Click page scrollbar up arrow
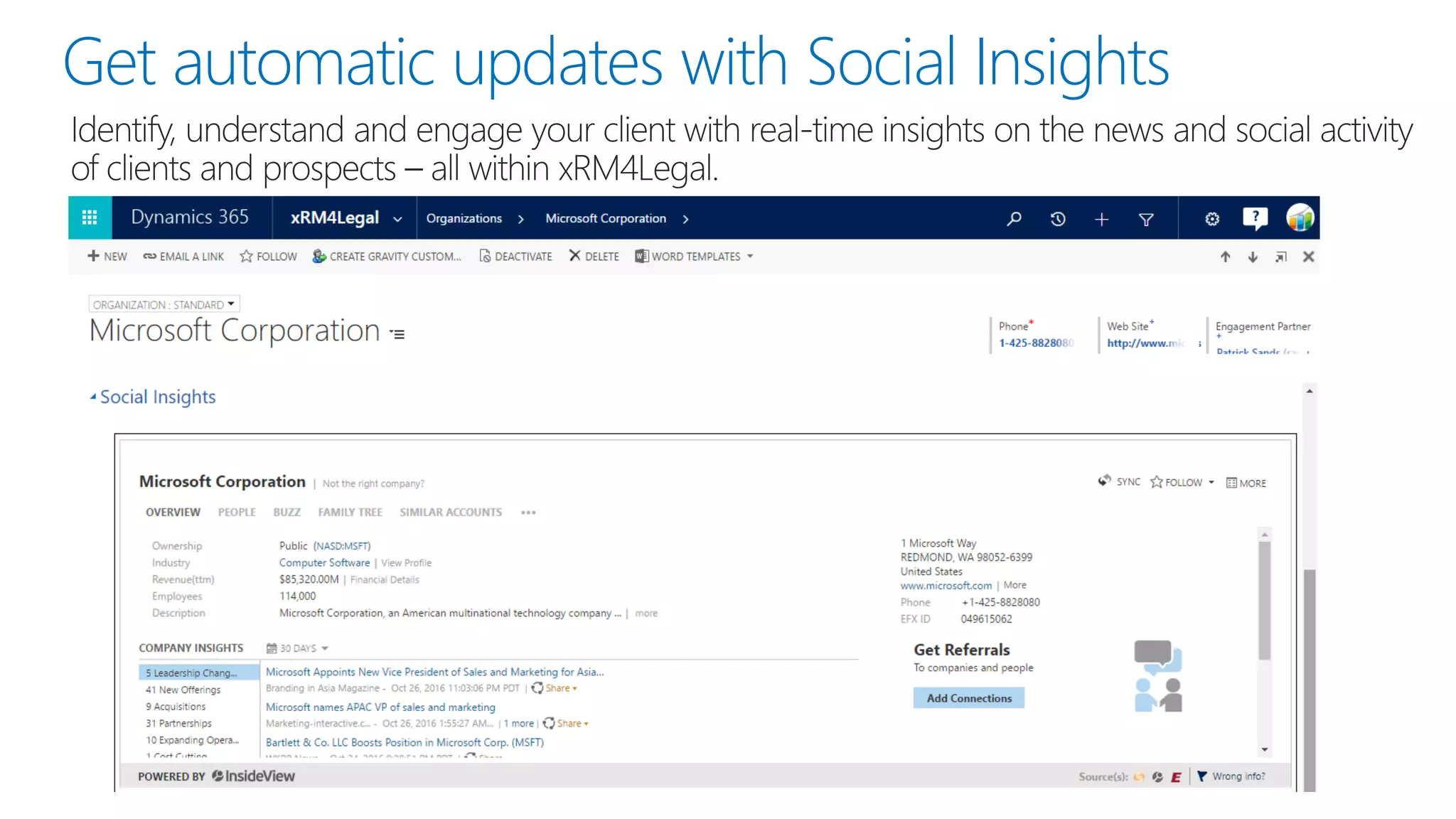The image size is (1456, 819). (1309, 391)
